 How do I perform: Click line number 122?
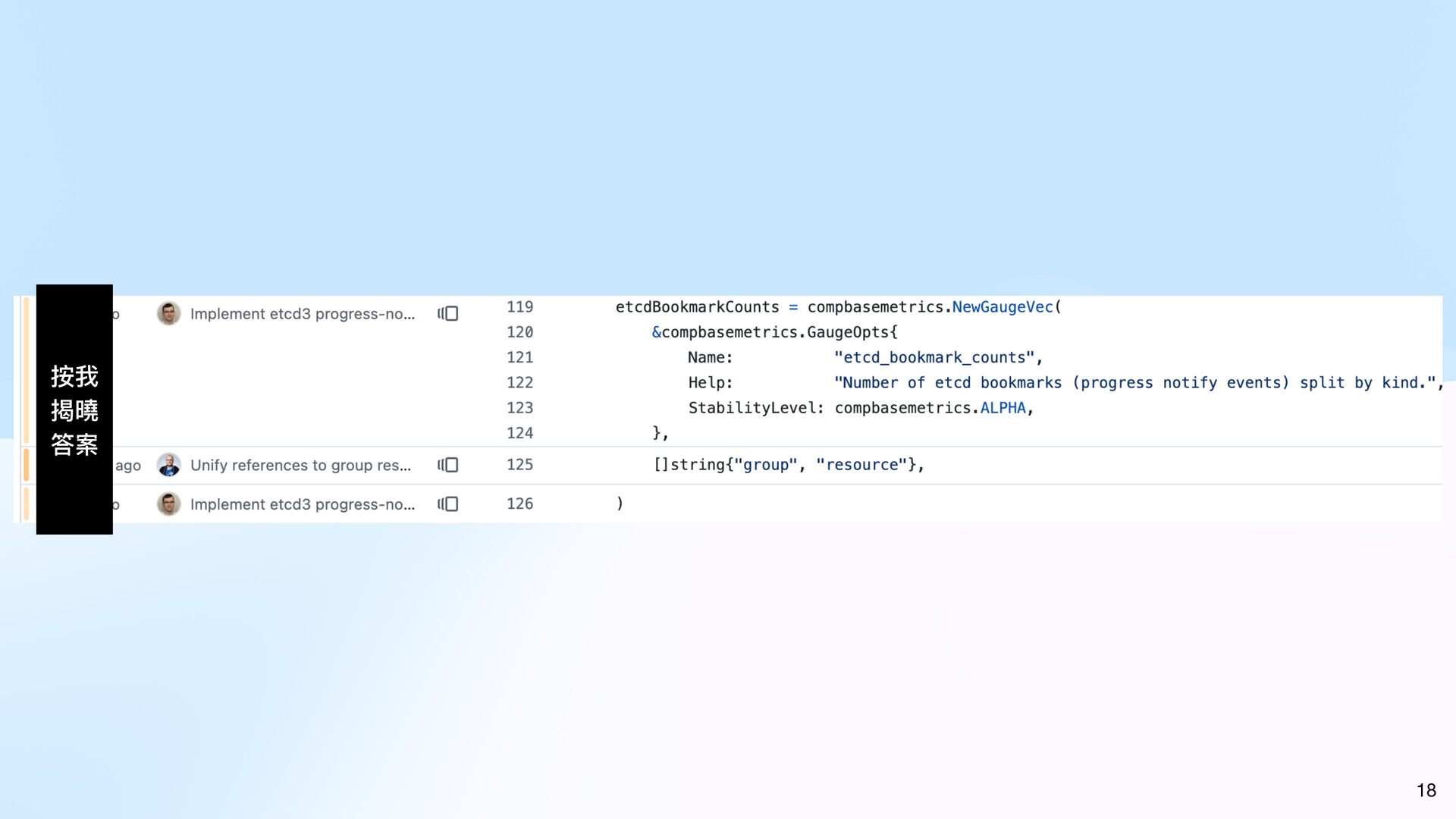click(x=519, y=383)
